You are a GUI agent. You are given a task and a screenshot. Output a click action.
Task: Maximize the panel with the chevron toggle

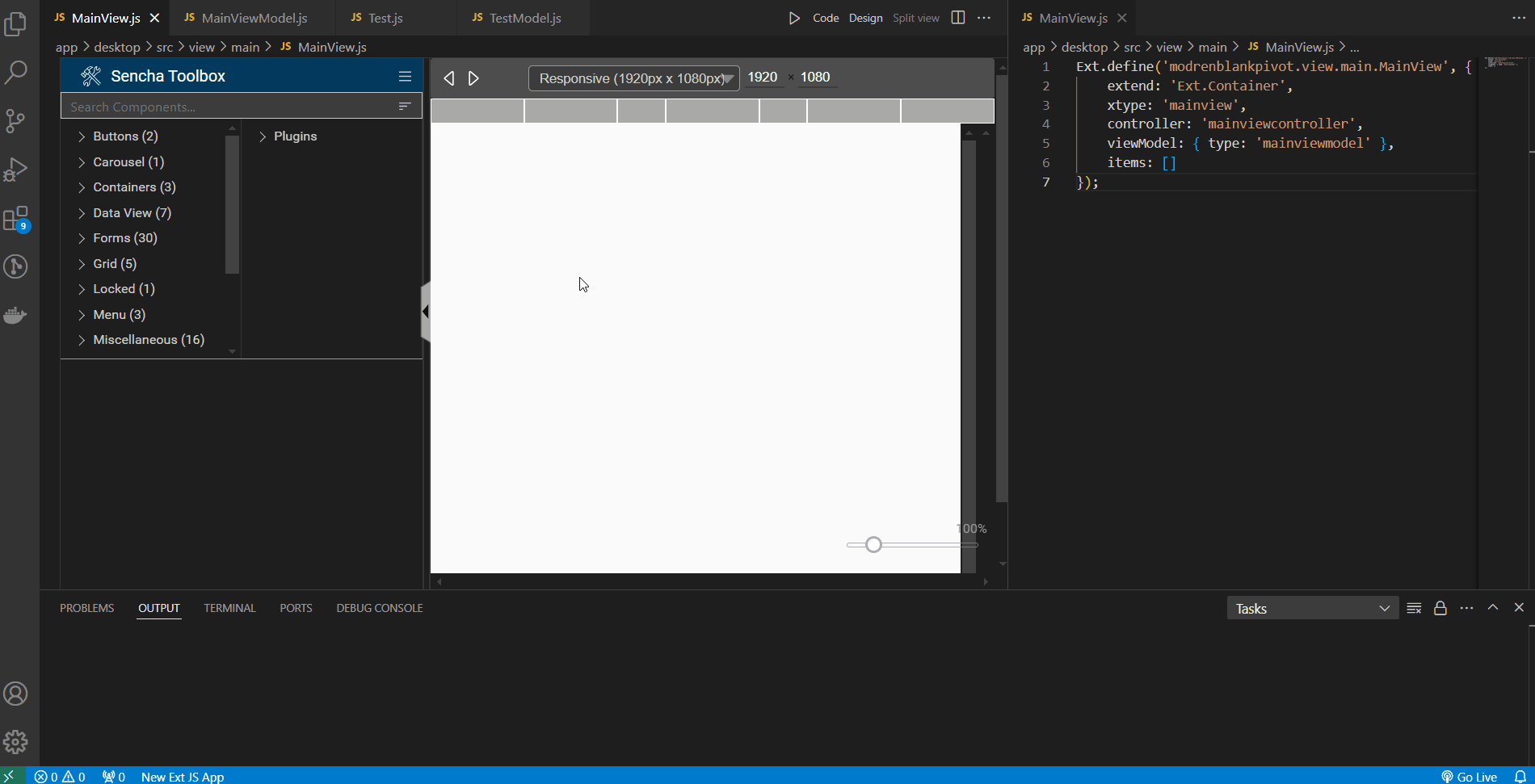pyautogui.click(x=1492, y=608)
